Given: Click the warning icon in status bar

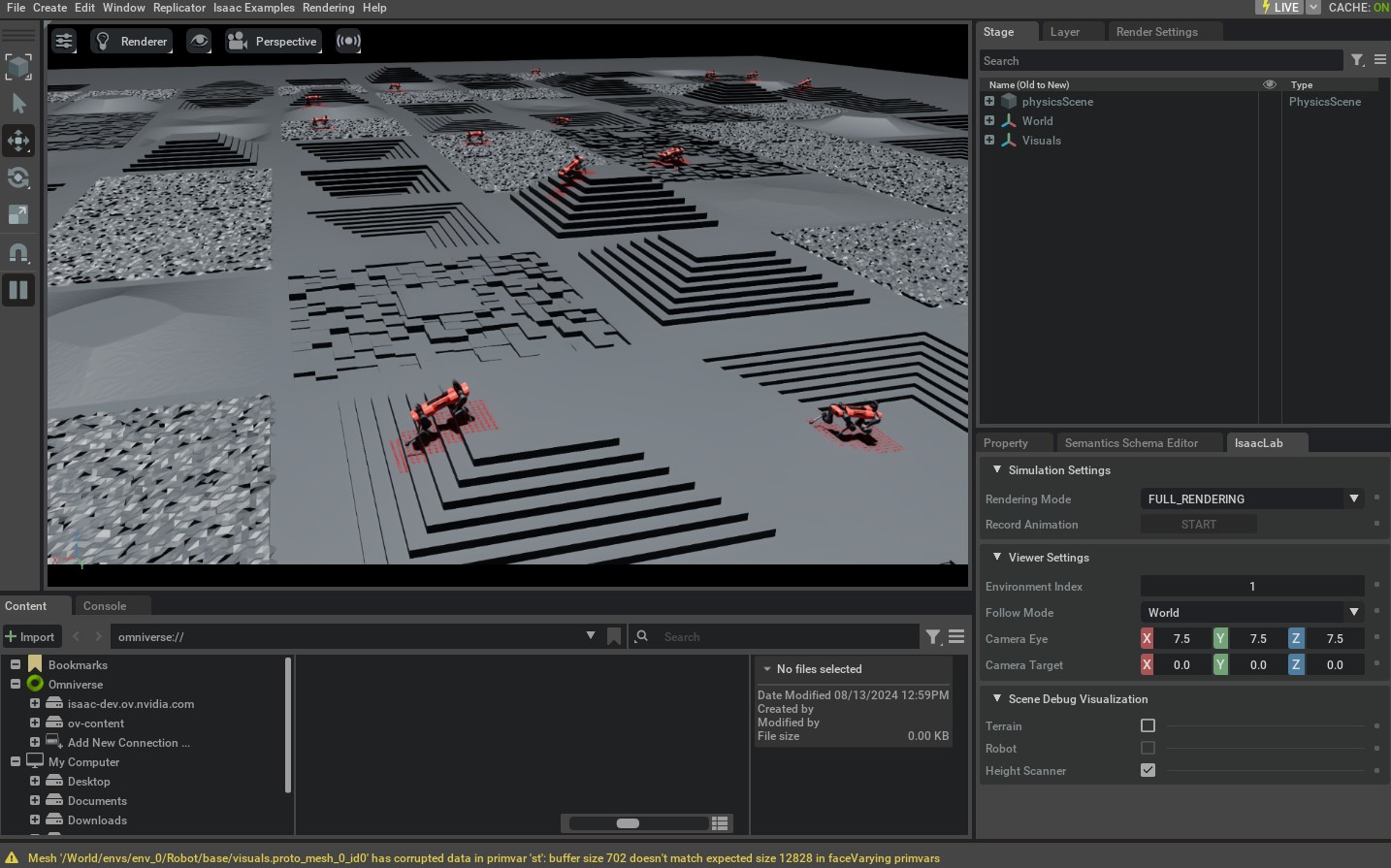Looking at the screenshot, I should pyautogui.click(x=13, y=857).
